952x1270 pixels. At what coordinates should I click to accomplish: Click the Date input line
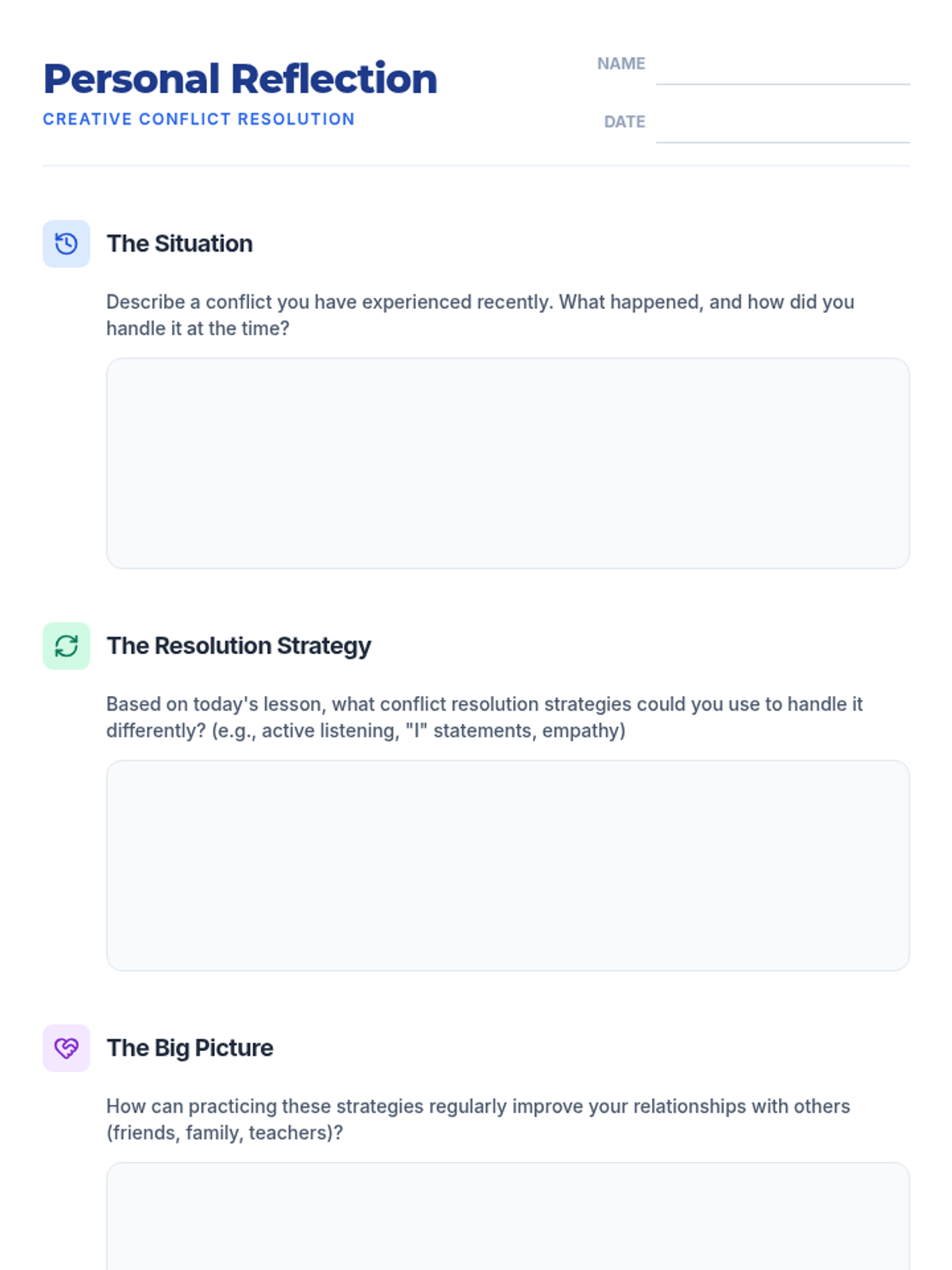782,128
